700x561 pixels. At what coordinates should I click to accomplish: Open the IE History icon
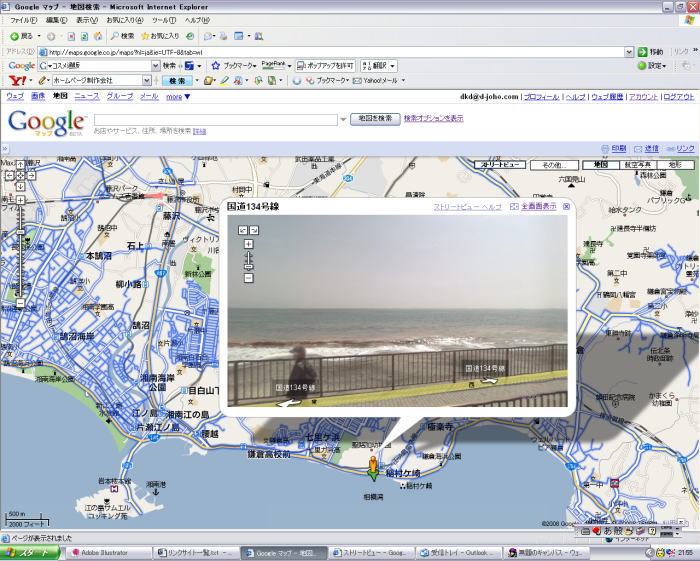pyautogui.click(x=190, y=37)
